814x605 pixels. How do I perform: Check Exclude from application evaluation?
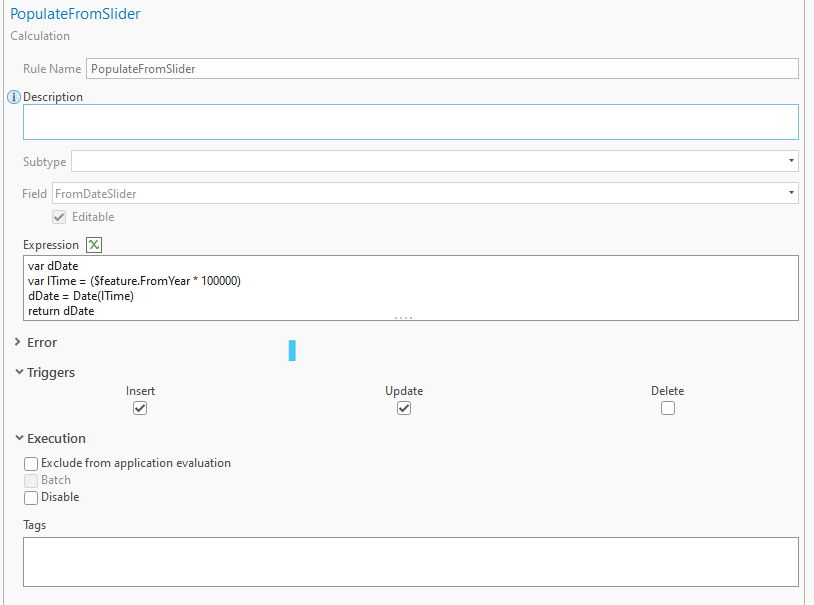[x=31, y=463]
